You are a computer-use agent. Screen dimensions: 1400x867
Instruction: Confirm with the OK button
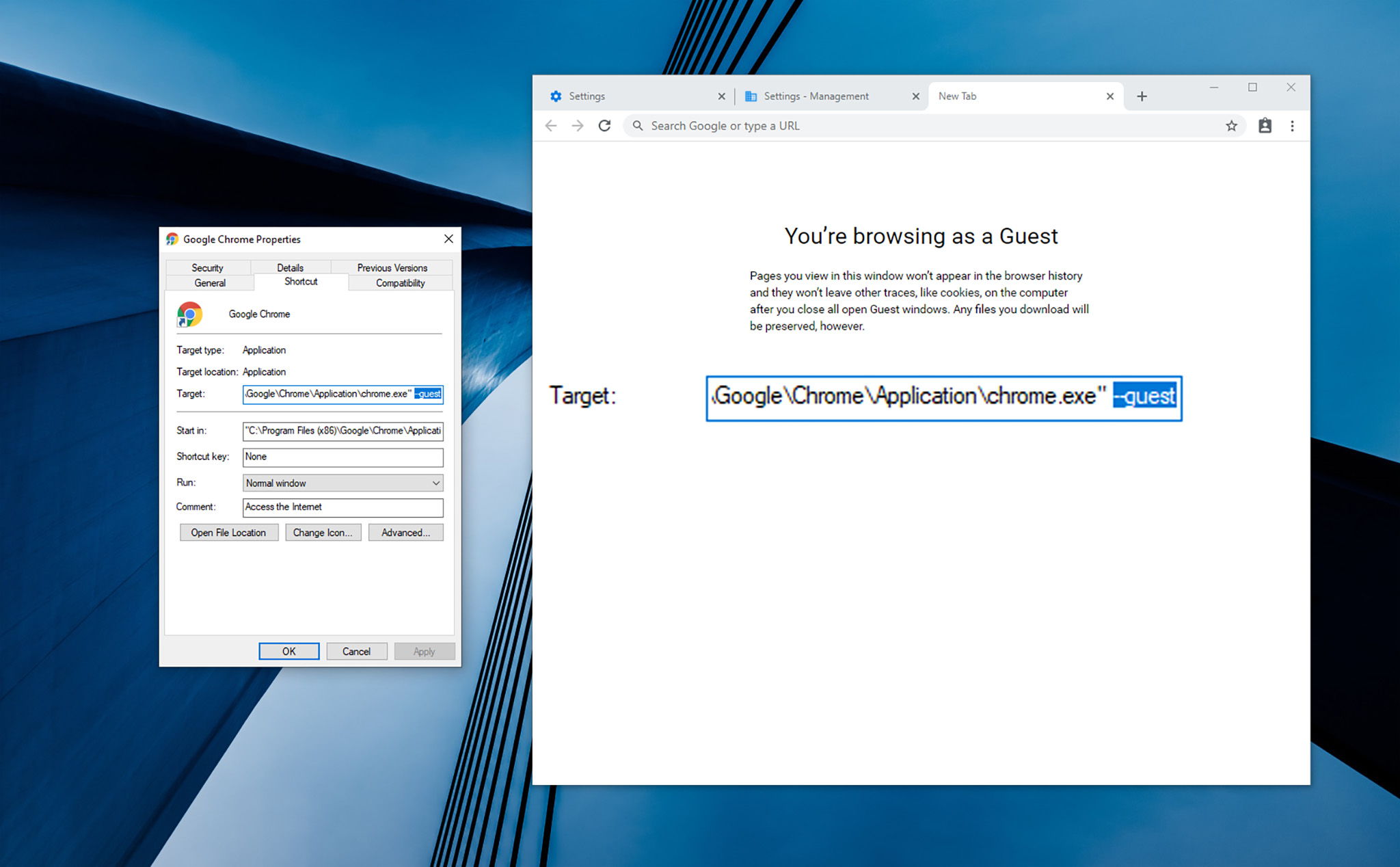[289, 652]
